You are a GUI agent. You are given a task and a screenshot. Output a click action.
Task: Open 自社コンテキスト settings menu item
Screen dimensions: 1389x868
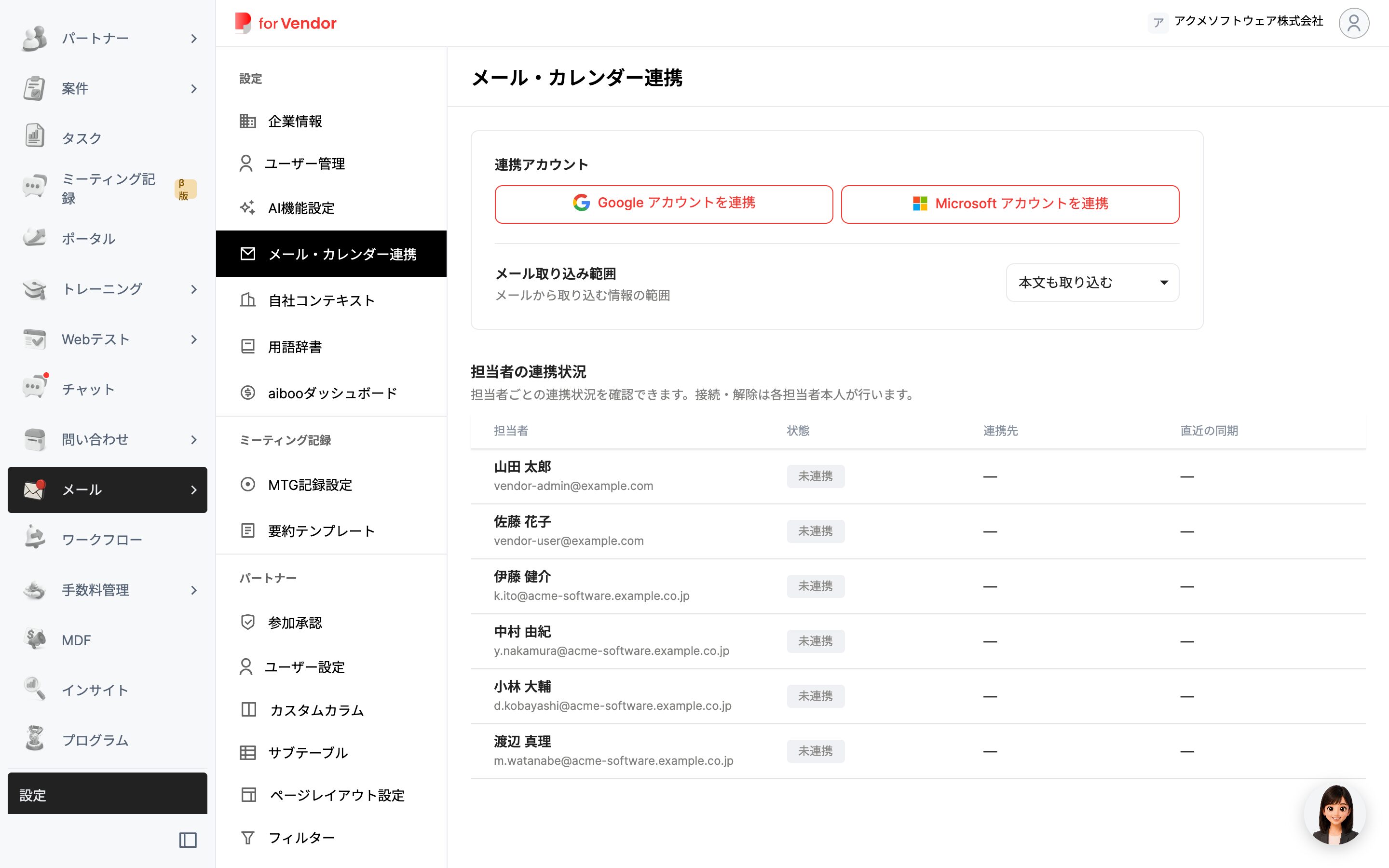(x=331, y=300)
